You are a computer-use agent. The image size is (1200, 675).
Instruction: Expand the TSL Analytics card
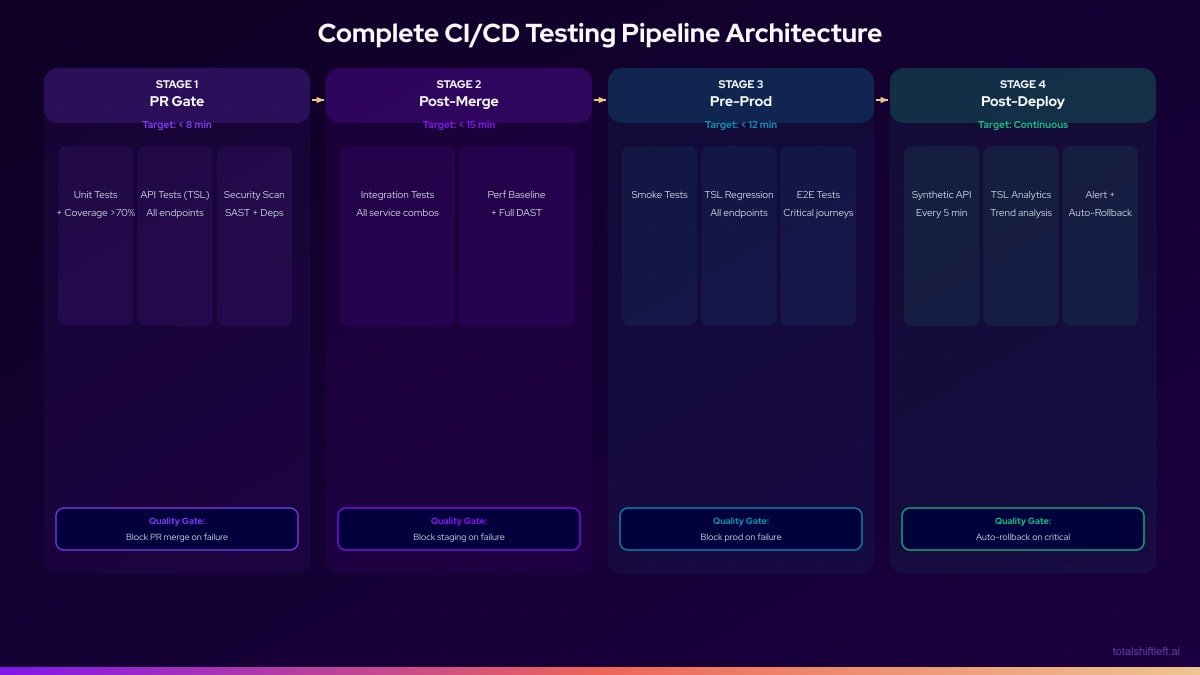[1021, 234]
